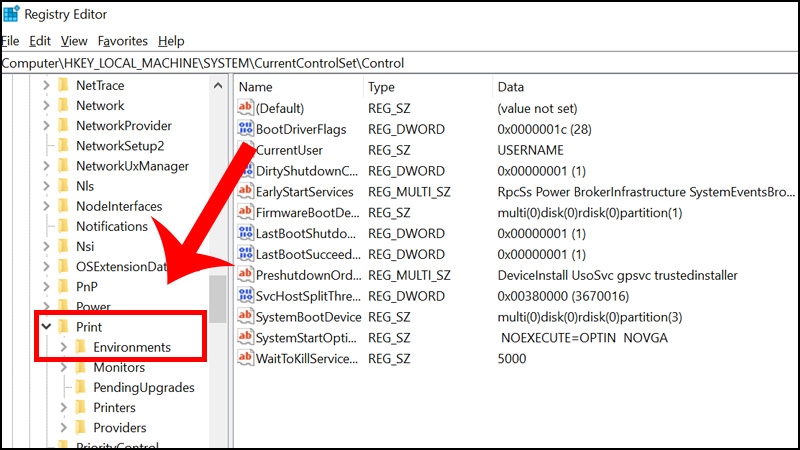The width and height of the screenshot is (800, 450).
Task: Click the string icon beside FirmwareBootDe...
Action: click(245, 211)
